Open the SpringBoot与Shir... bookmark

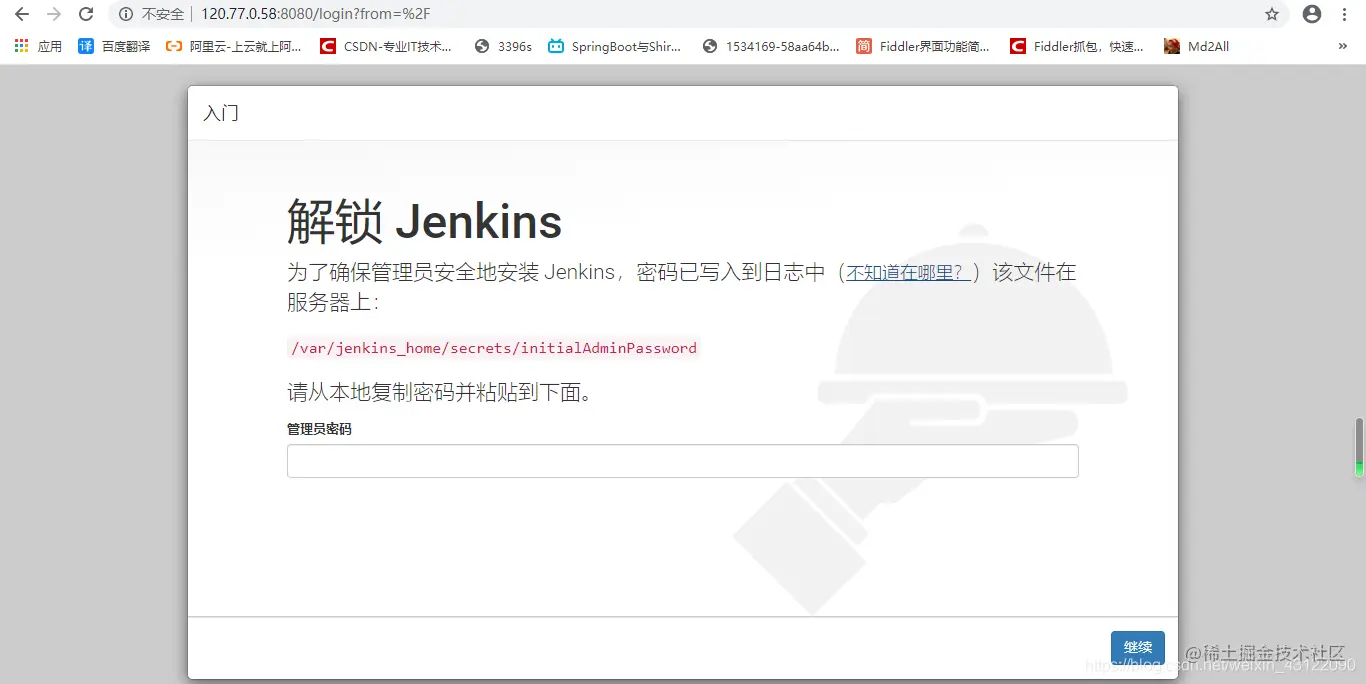tap(615, 46)
